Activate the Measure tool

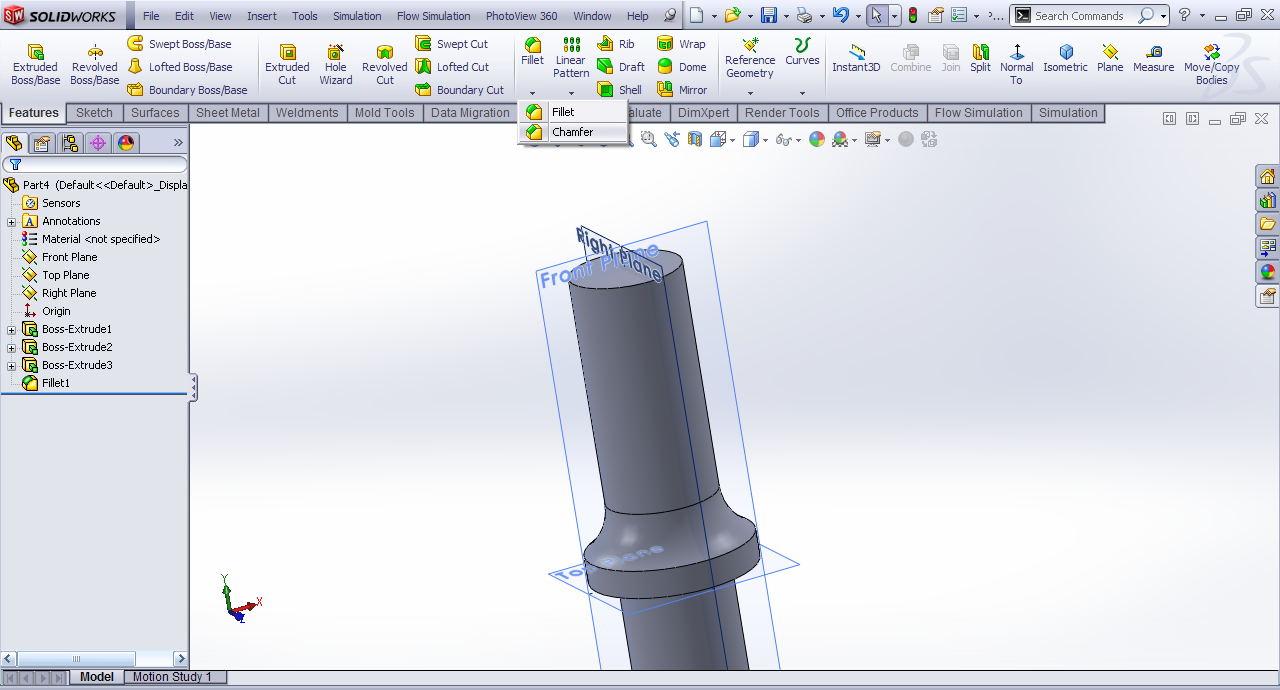(x=1153, y=59)
